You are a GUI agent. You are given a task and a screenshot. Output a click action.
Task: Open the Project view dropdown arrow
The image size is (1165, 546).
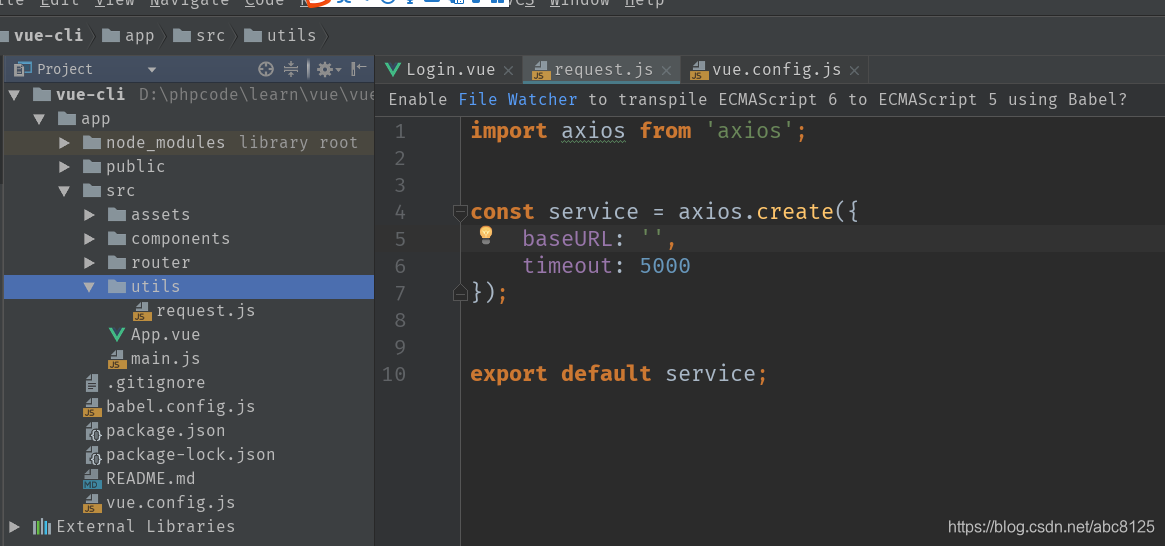tap(152, 70)
